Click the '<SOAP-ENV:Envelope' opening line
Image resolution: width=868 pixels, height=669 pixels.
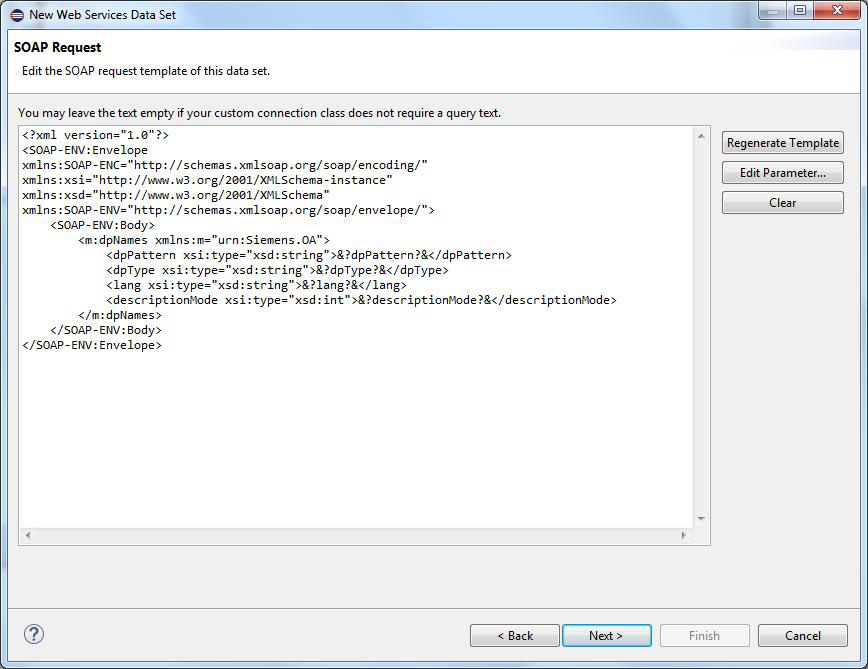pyautogui.click(x=85, y=150)
